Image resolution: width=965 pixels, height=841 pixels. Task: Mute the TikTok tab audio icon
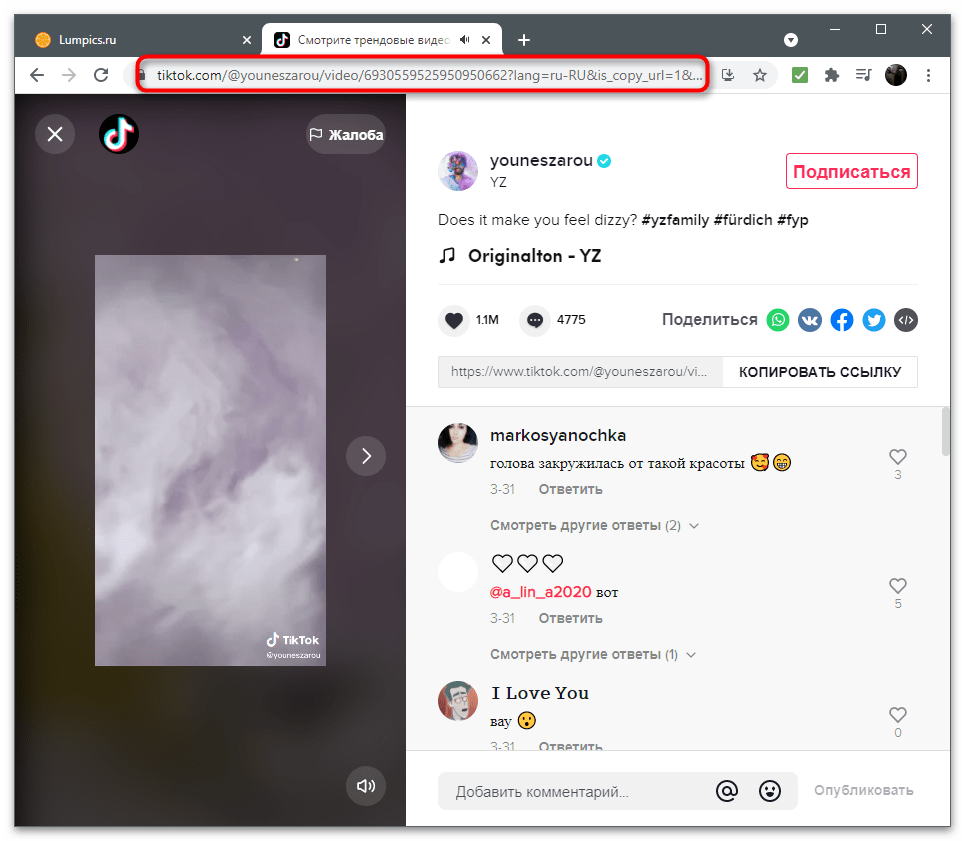tap(465, 39)
